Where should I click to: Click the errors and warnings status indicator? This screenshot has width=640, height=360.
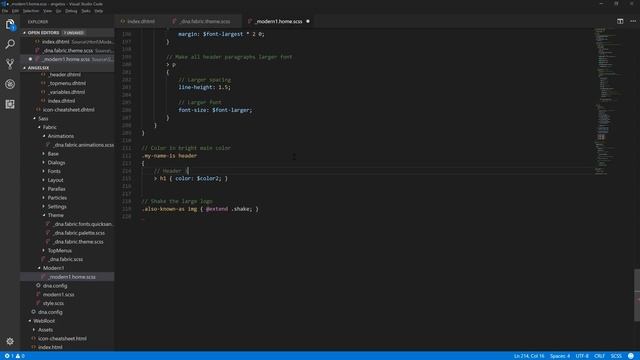click(x=14, y=356)
